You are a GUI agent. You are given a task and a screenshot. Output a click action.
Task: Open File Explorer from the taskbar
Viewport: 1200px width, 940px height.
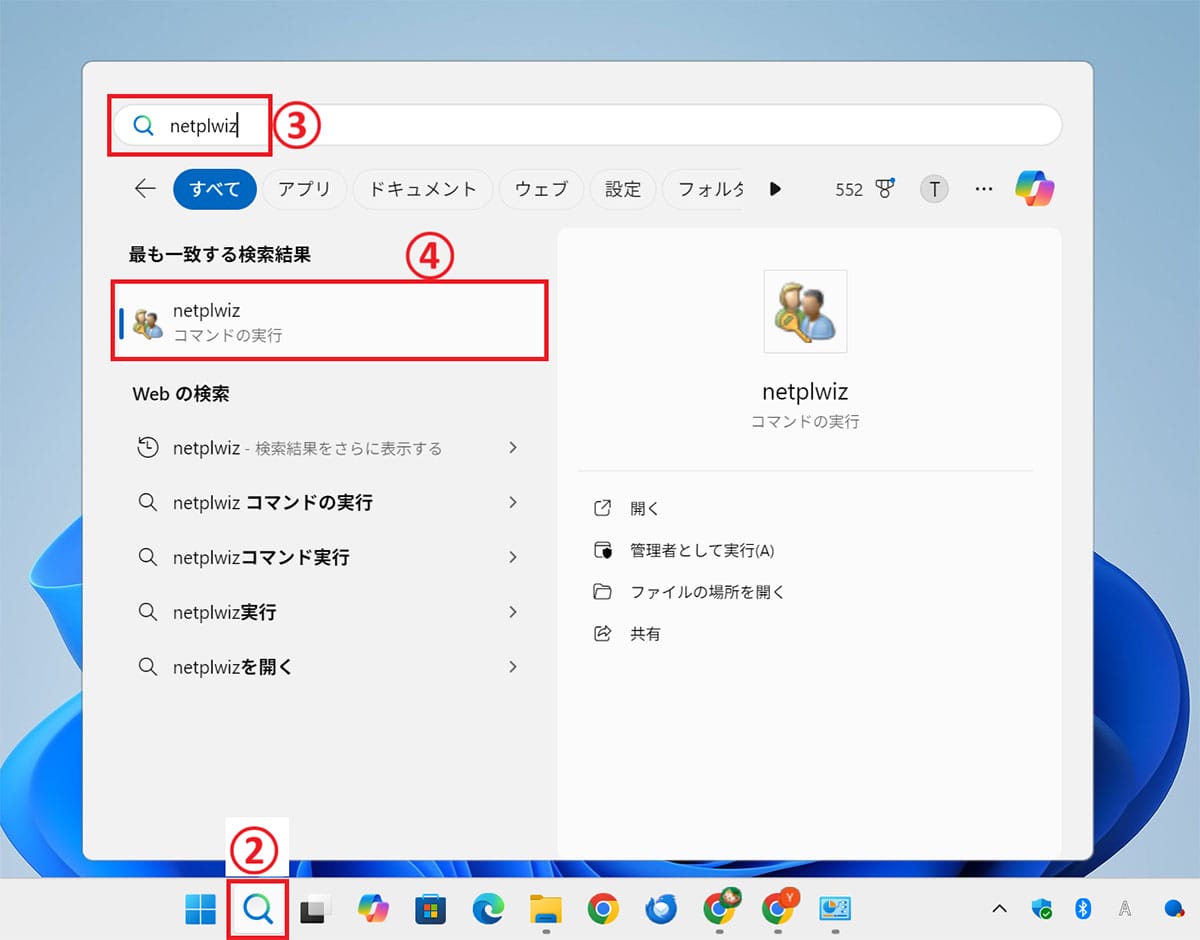tap(545, 908)
